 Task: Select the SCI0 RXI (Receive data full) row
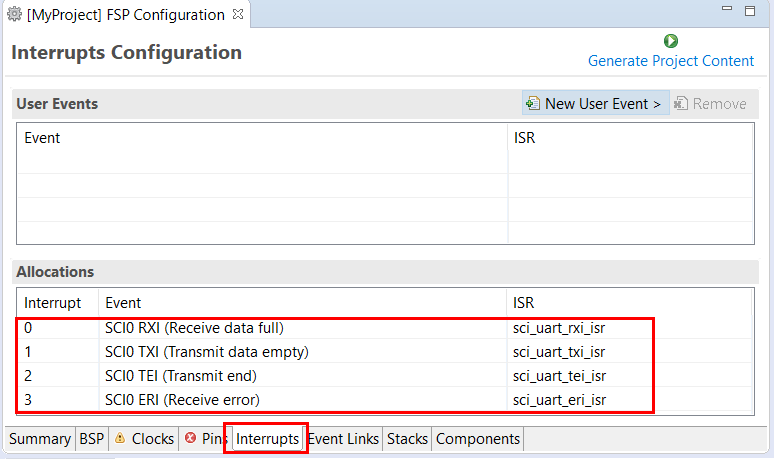(x=385, y=328)
